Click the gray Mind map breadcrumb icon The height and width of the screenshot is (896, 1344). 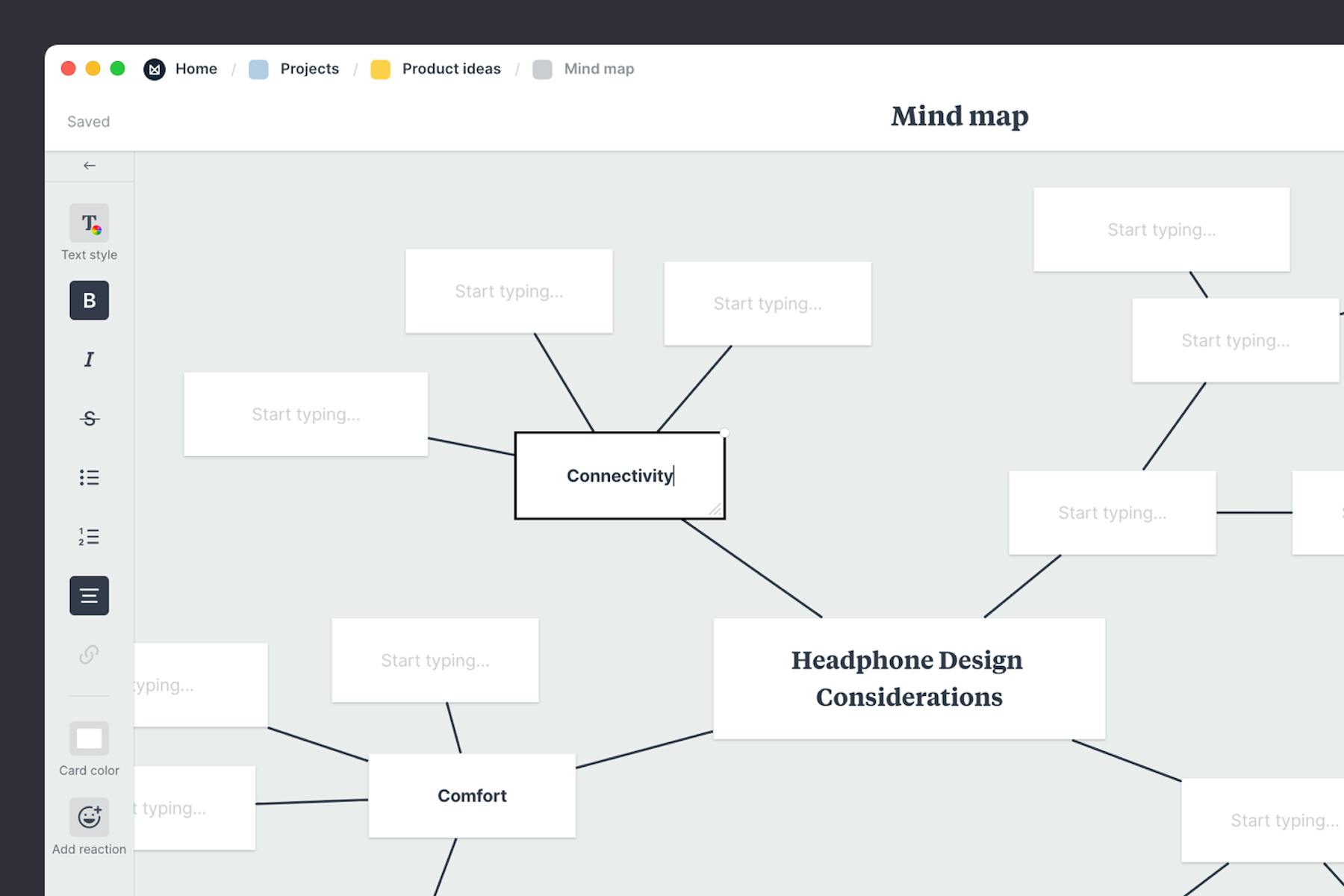click(x=542, y=69)
